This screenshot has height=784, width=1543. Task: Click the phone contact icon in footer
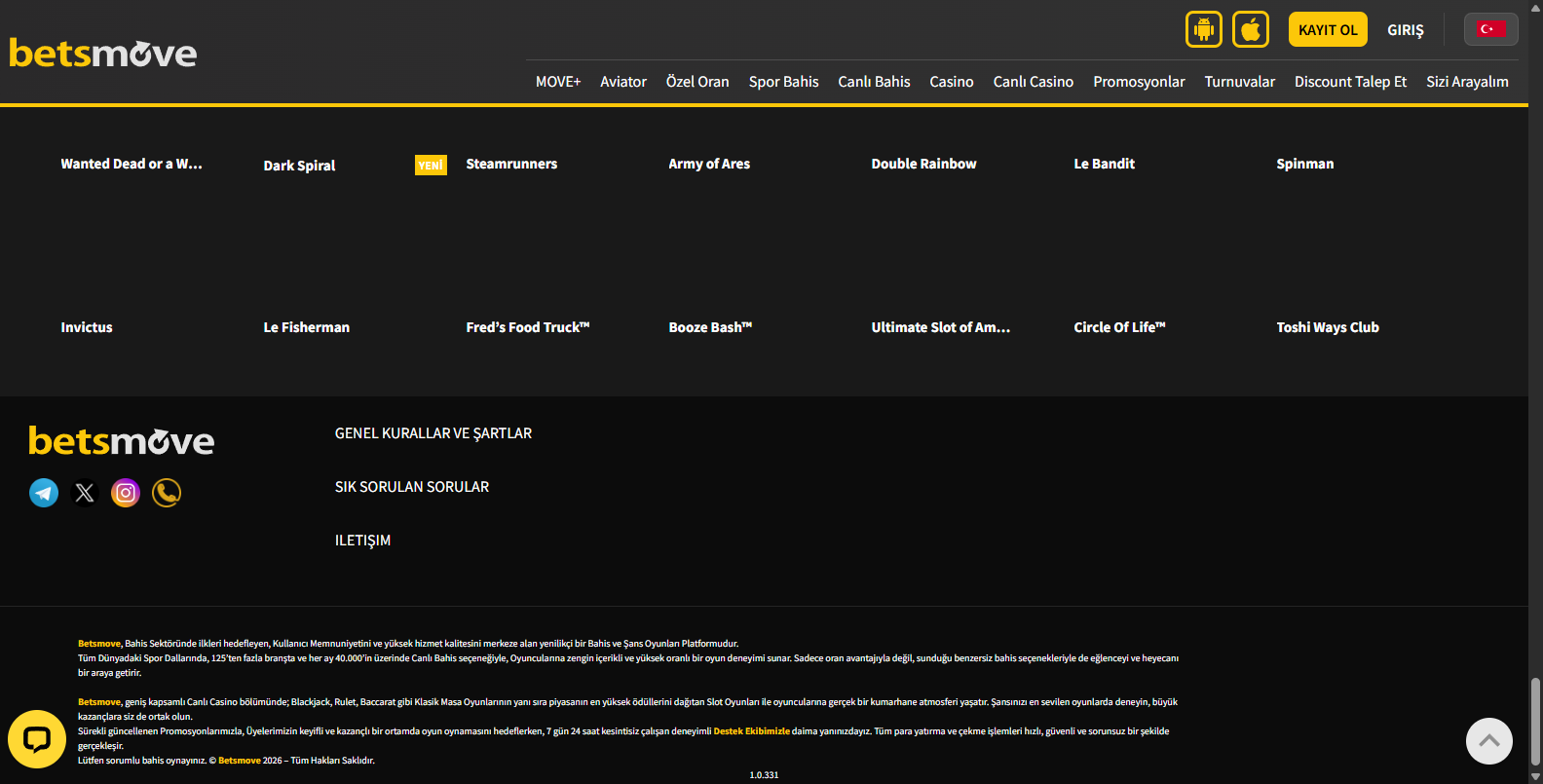click(x=167, y=493)
